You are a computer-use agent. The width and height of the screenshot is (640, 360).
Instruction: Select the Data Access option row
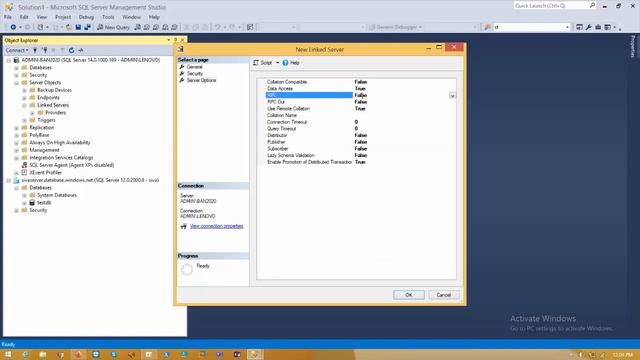click(356, 89)
